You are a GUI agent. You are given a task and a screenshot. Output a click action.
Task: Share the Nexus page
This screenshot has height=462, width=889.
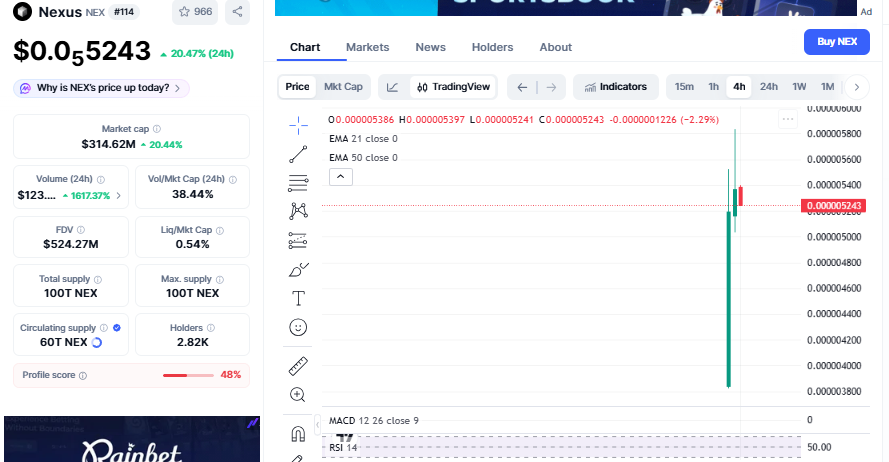pos(238,12)
